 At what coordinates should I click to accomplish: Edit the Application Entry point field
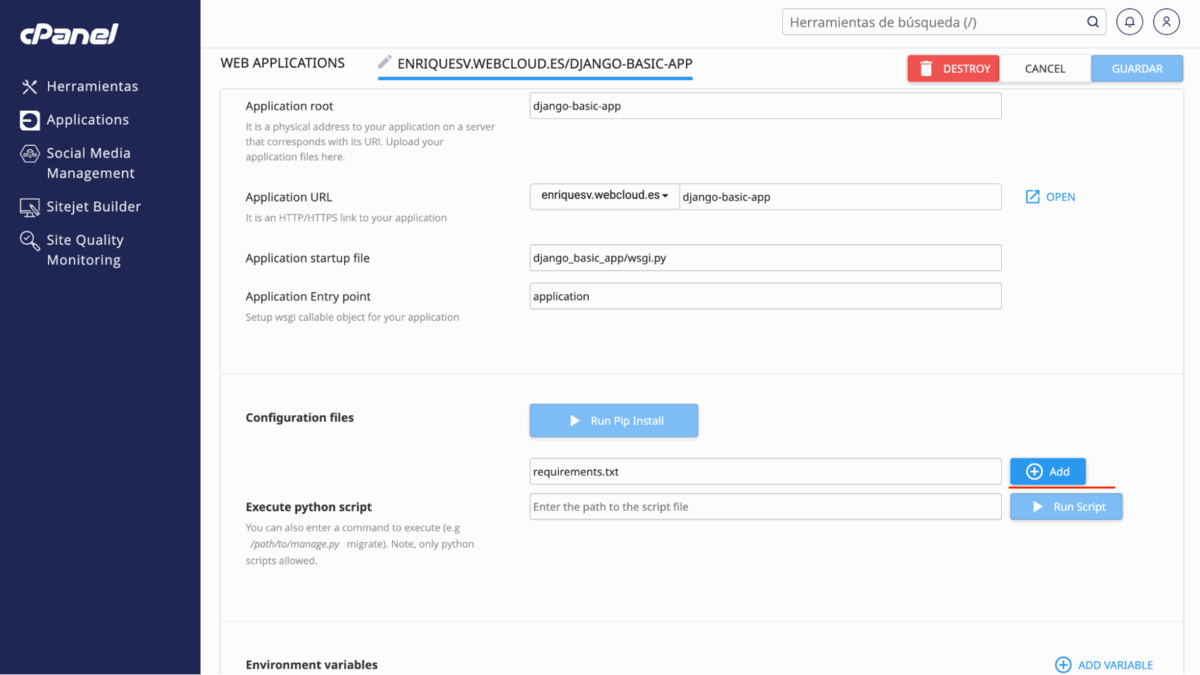coord(765,296)
